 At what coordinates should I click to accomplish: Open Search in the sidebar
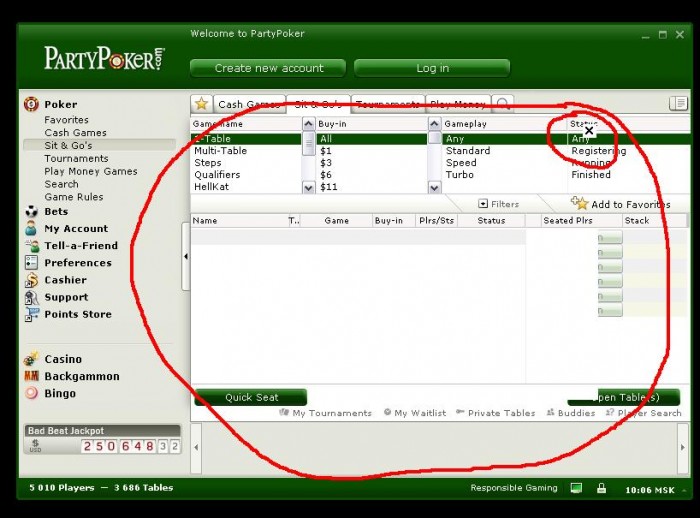[x=61, y=184]
